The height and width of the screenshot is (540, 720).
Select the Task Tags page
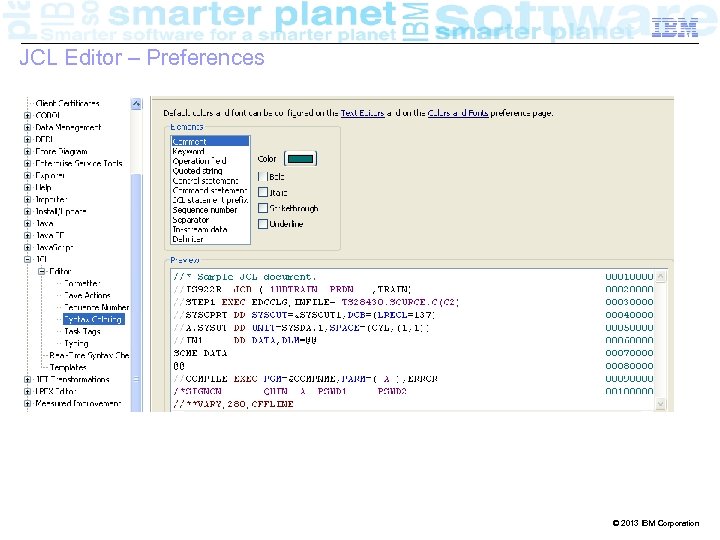[82, 331]
